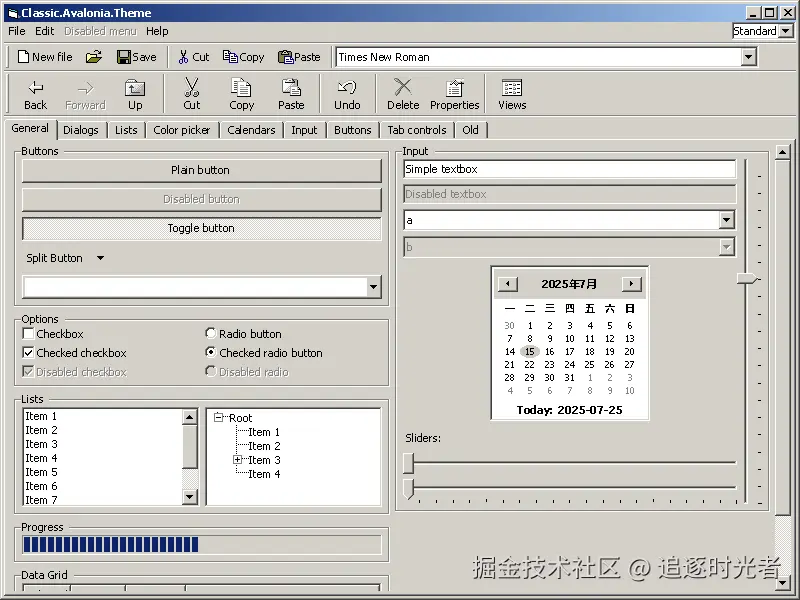Toggle the unchecked Checkbox option
The image size is (800, 600).
click(28, 334)
